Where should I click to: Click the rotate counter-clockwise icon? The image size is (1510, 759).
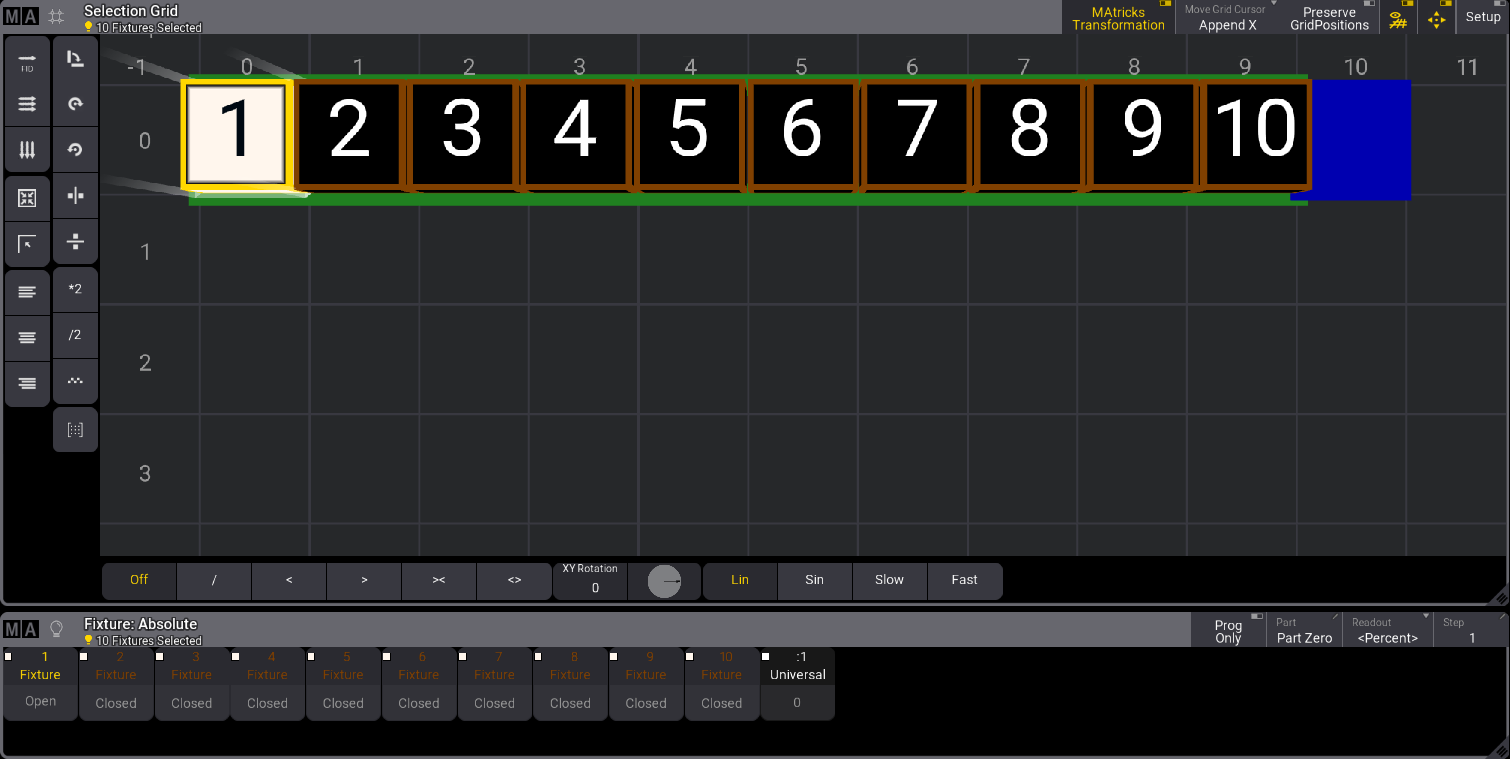point(75,150)
